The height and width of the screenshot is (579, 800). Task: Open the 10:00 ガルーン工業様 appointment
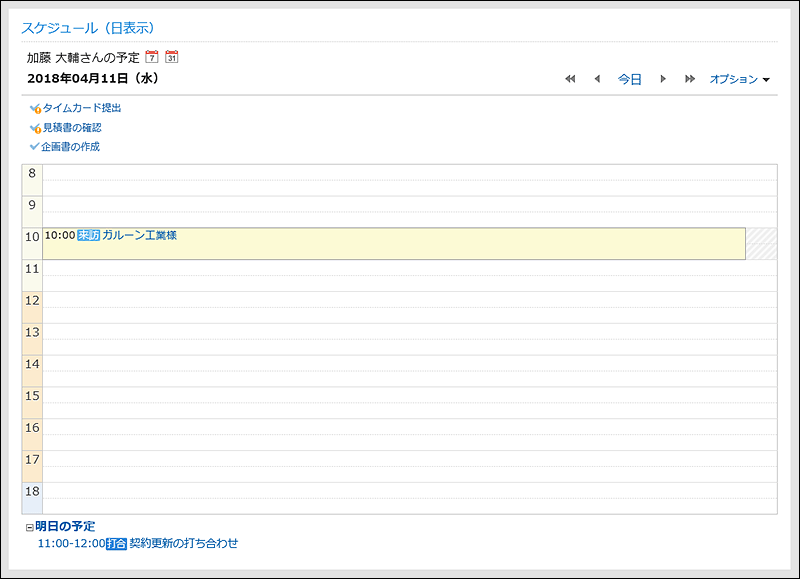point(139,235)
